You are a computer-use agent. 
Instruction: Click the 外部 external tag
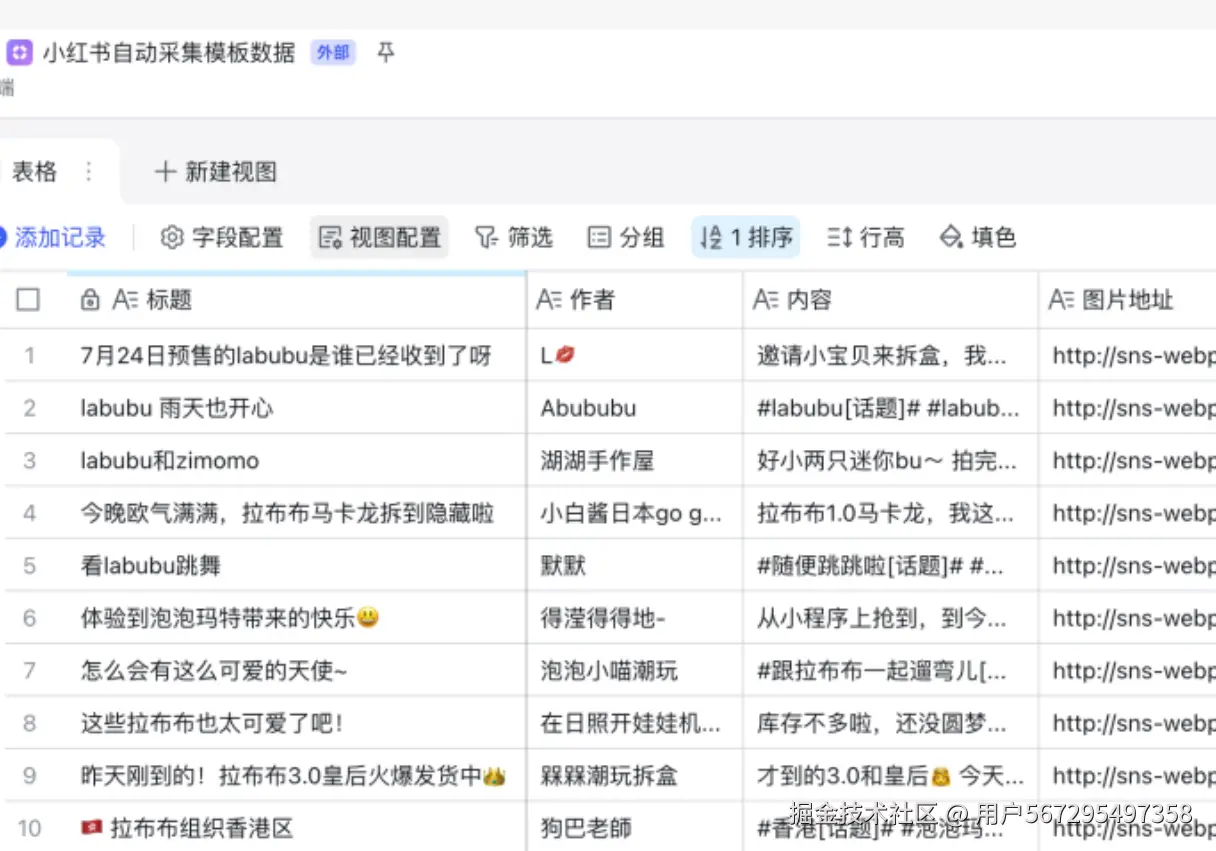[333, 52]
